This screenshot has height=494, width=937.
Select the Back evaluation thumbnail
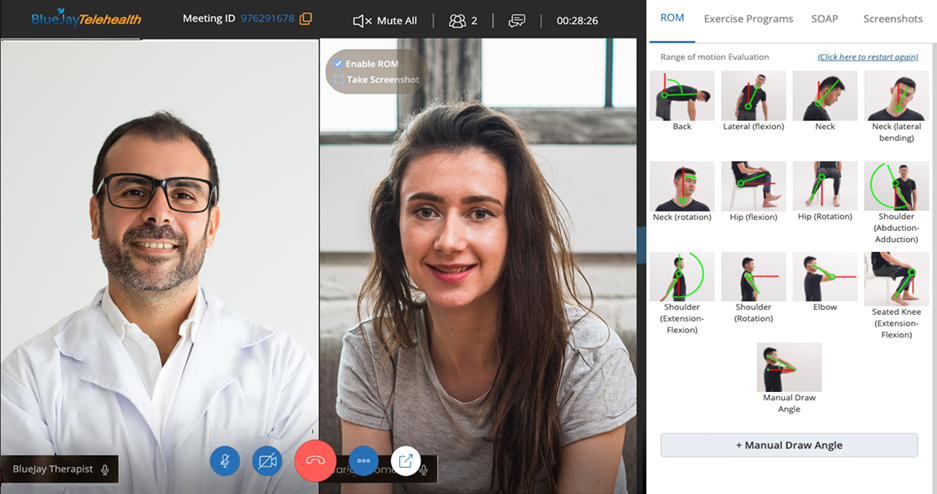tap(682, 96)
